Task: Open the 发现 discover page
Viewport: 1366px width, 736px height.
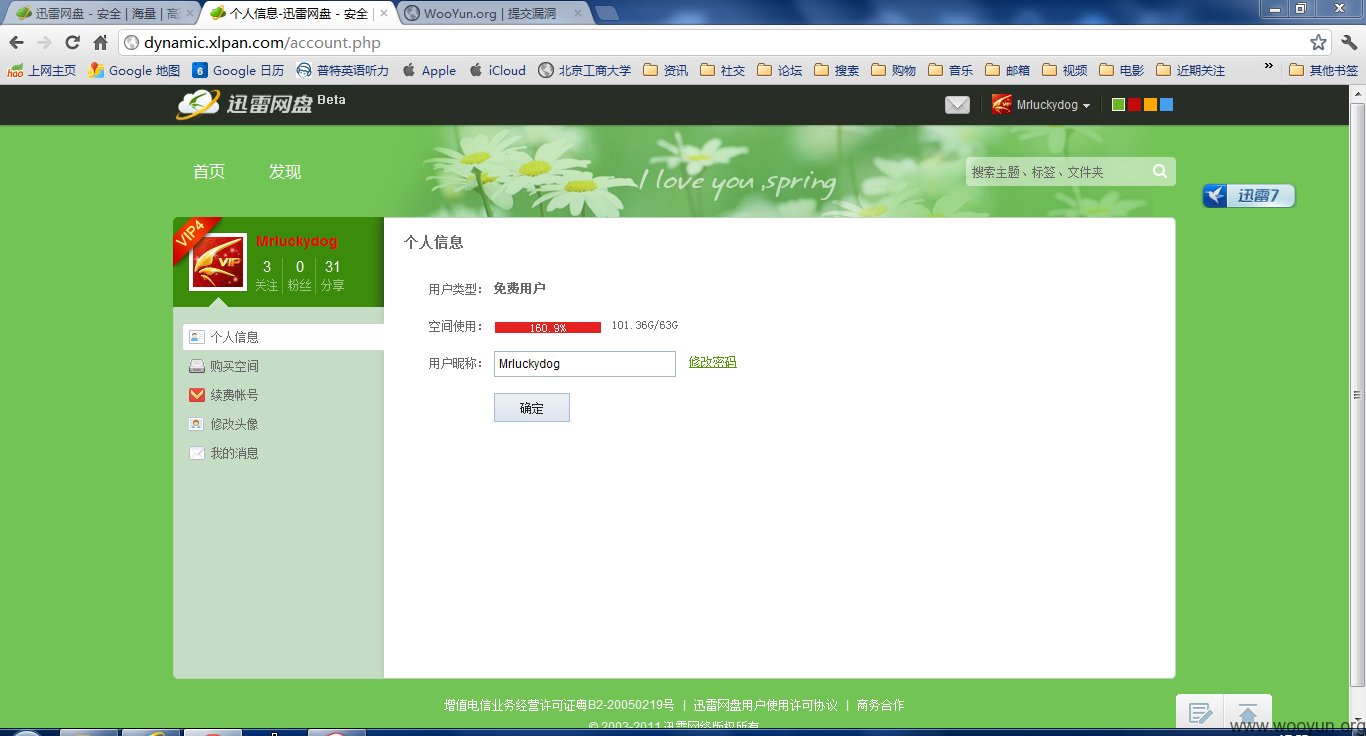Action: [285, 172]
